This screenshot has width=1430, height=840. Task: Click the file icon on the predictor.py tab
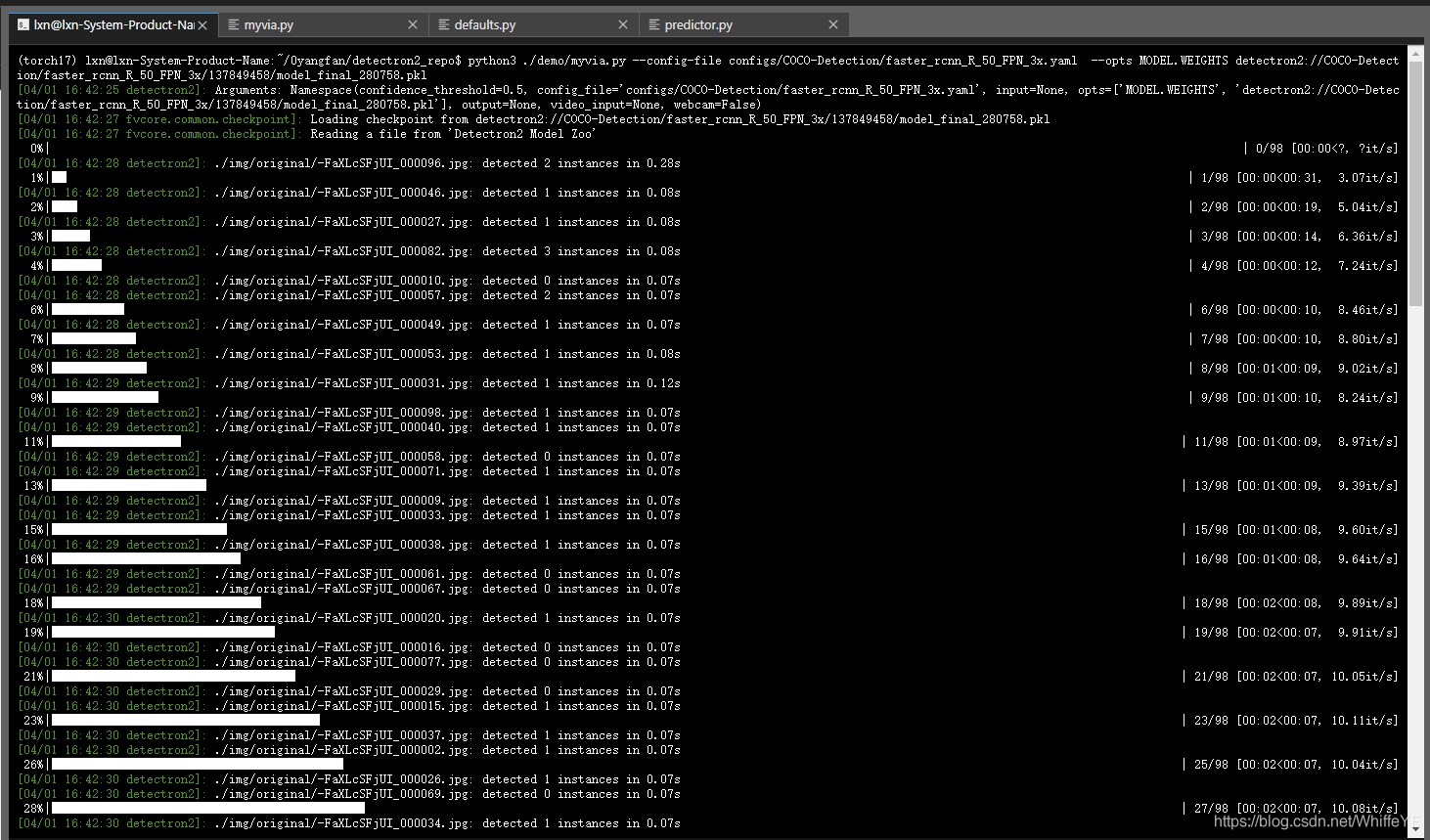coord(654,24)
